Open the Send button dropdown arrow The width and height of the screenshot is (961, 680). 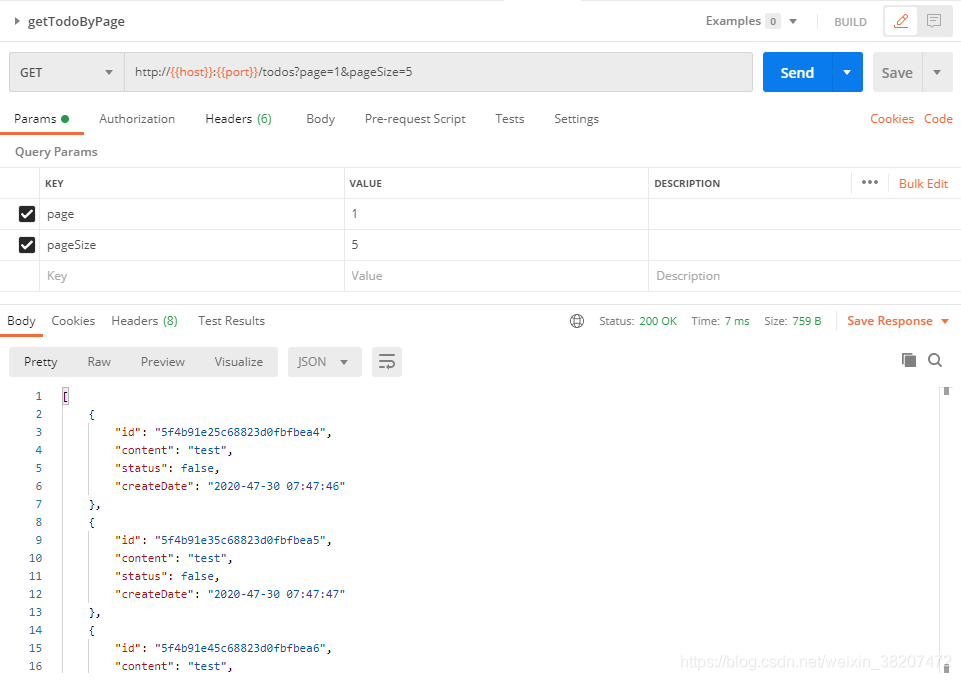click(845, 71)
